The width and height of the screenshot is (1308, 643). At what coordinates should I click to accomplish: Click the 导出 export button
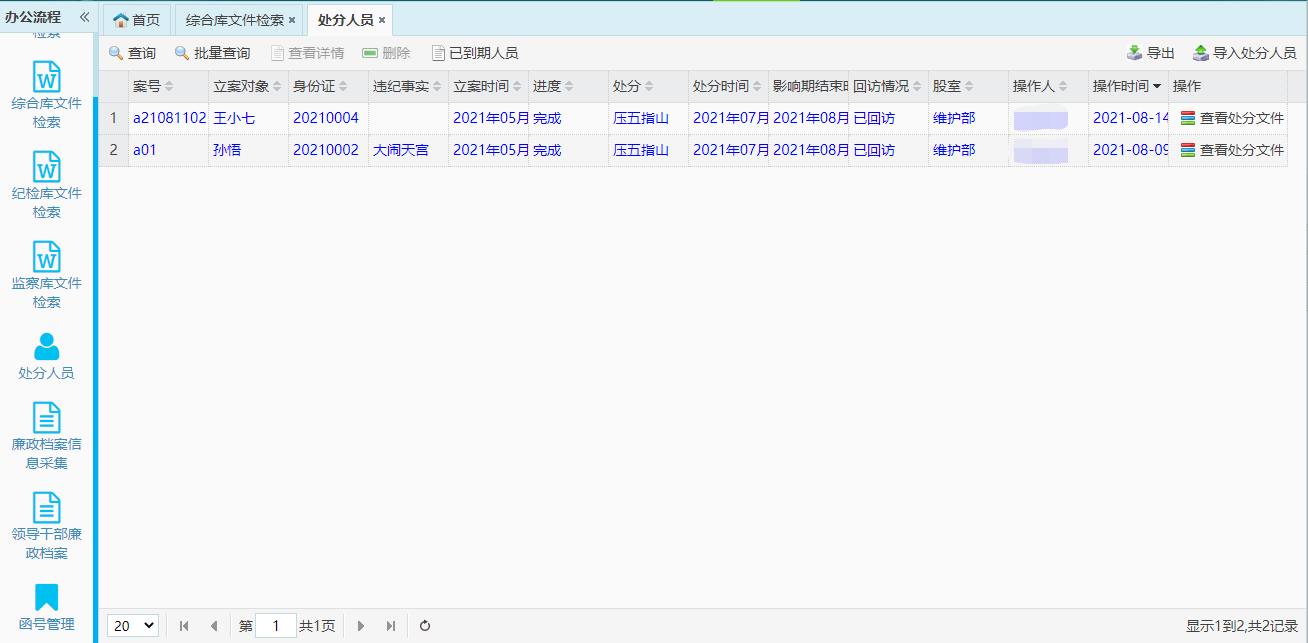(x=1150, y=53)
